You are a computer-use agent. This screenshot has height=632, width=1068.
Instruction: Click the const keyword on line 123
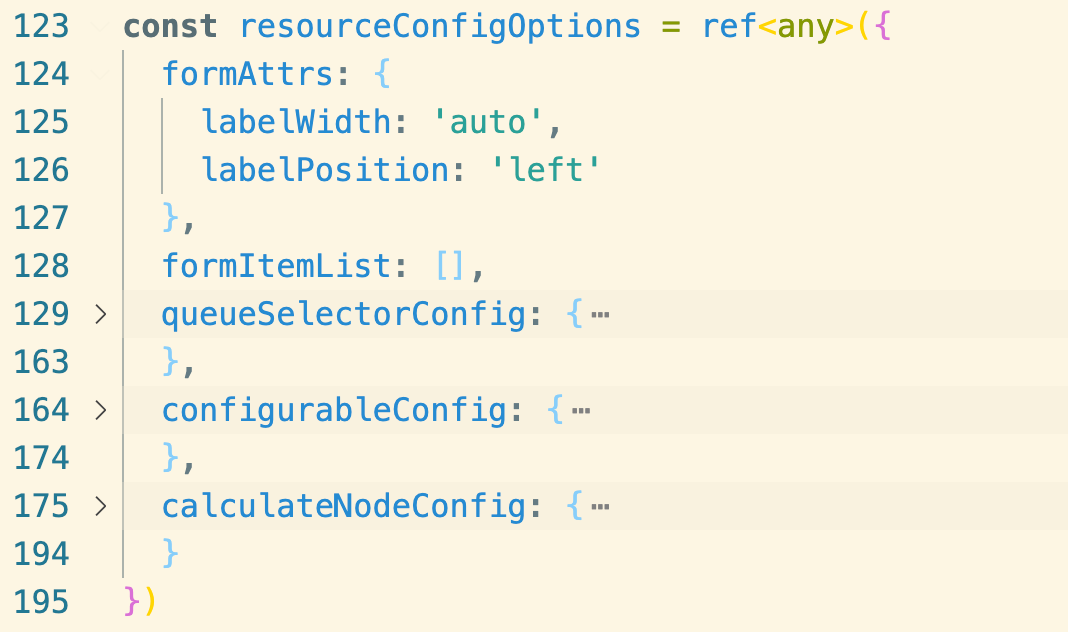[170, 27]
